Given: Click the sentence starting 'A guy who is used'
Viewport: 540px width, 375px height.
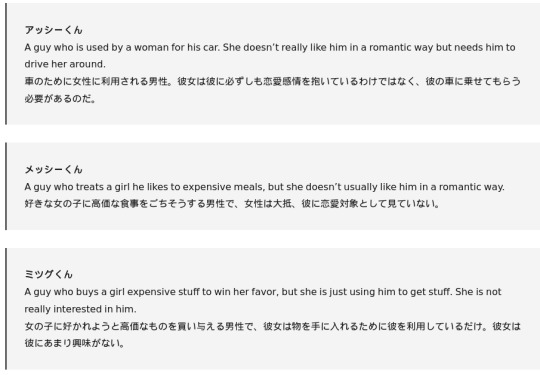Looking at the screenshot, I should coord(270,48).
